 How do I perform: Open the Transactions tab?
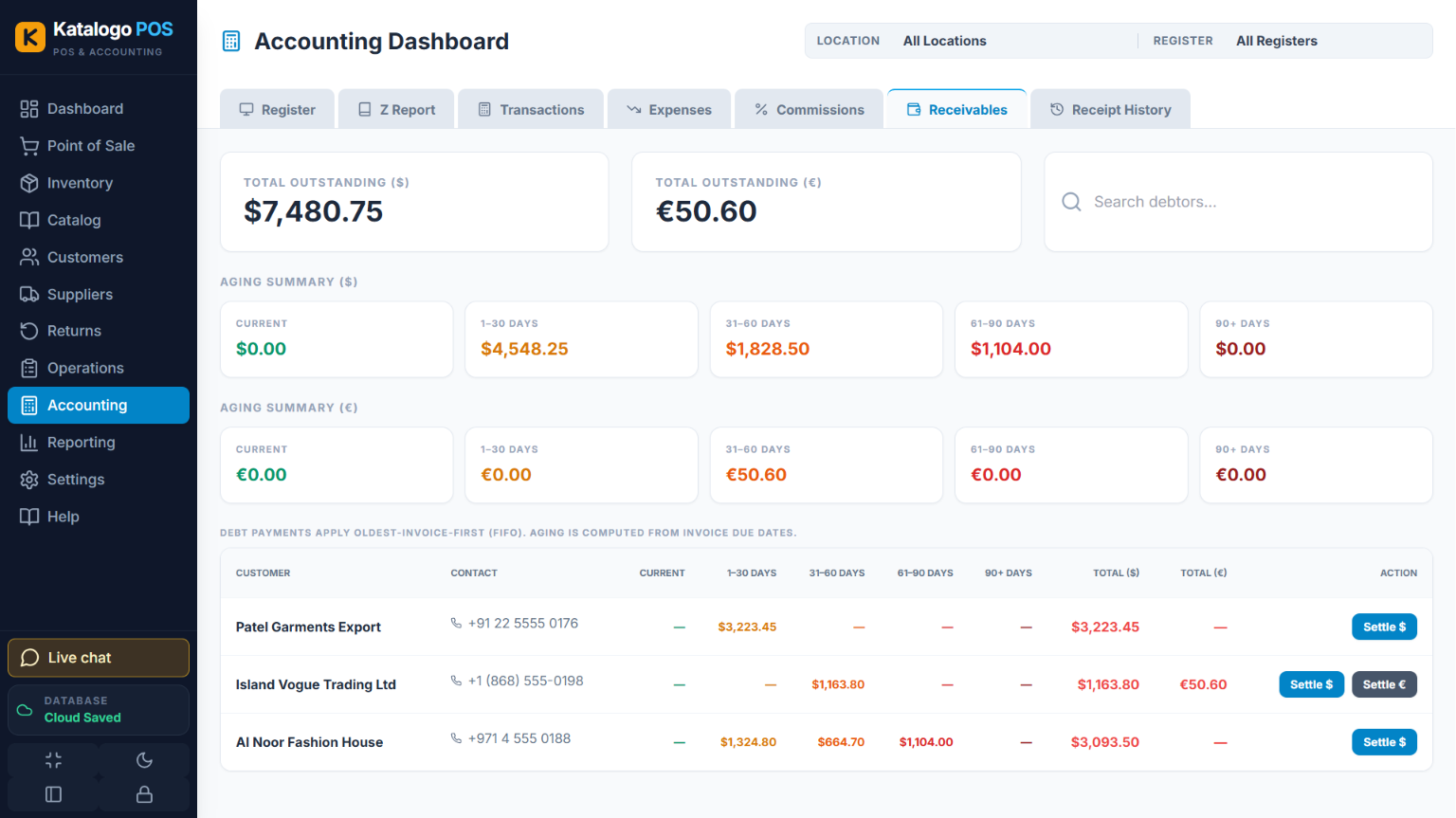pos(531,109)
